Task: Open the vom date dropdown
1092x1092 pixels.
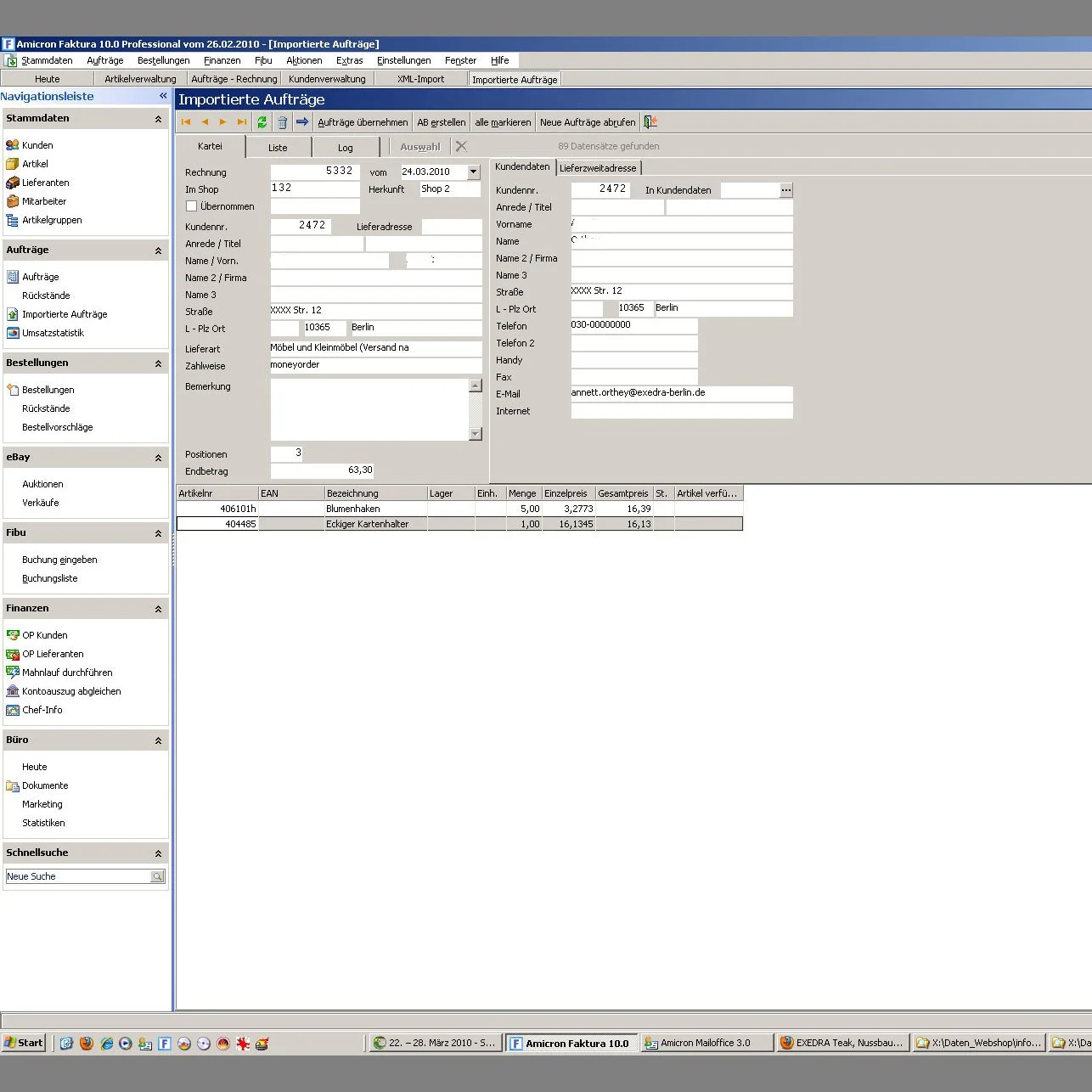Action: pos(473,171)
